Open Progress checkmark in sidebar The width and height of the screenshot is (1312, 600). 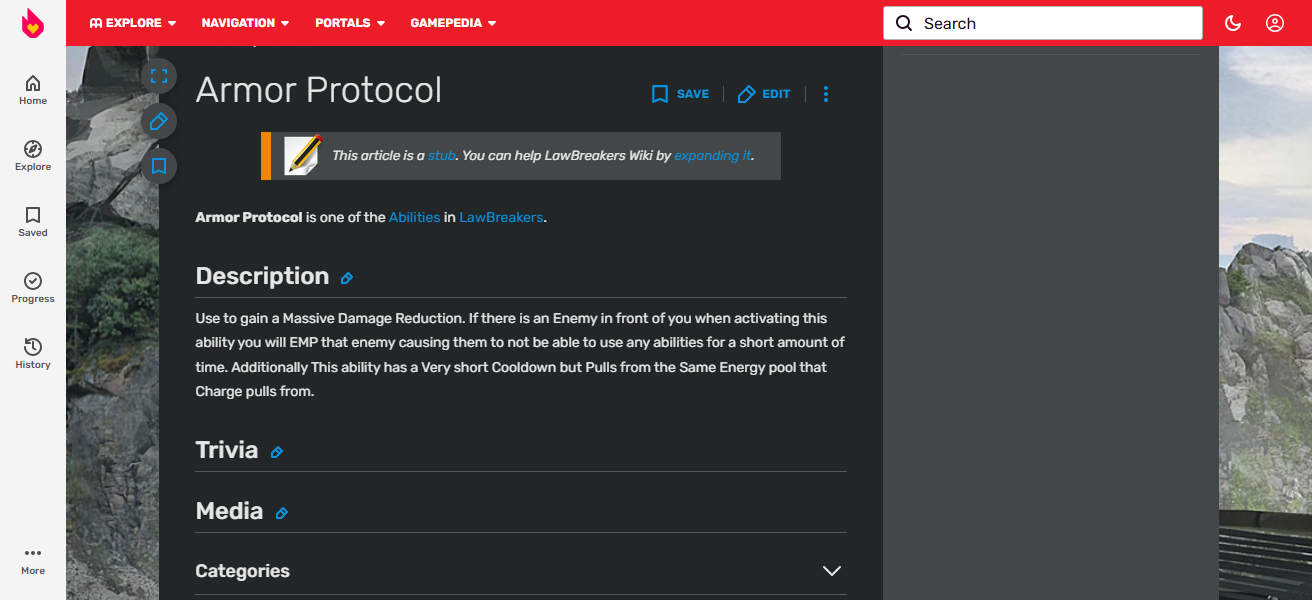point(33,288)
